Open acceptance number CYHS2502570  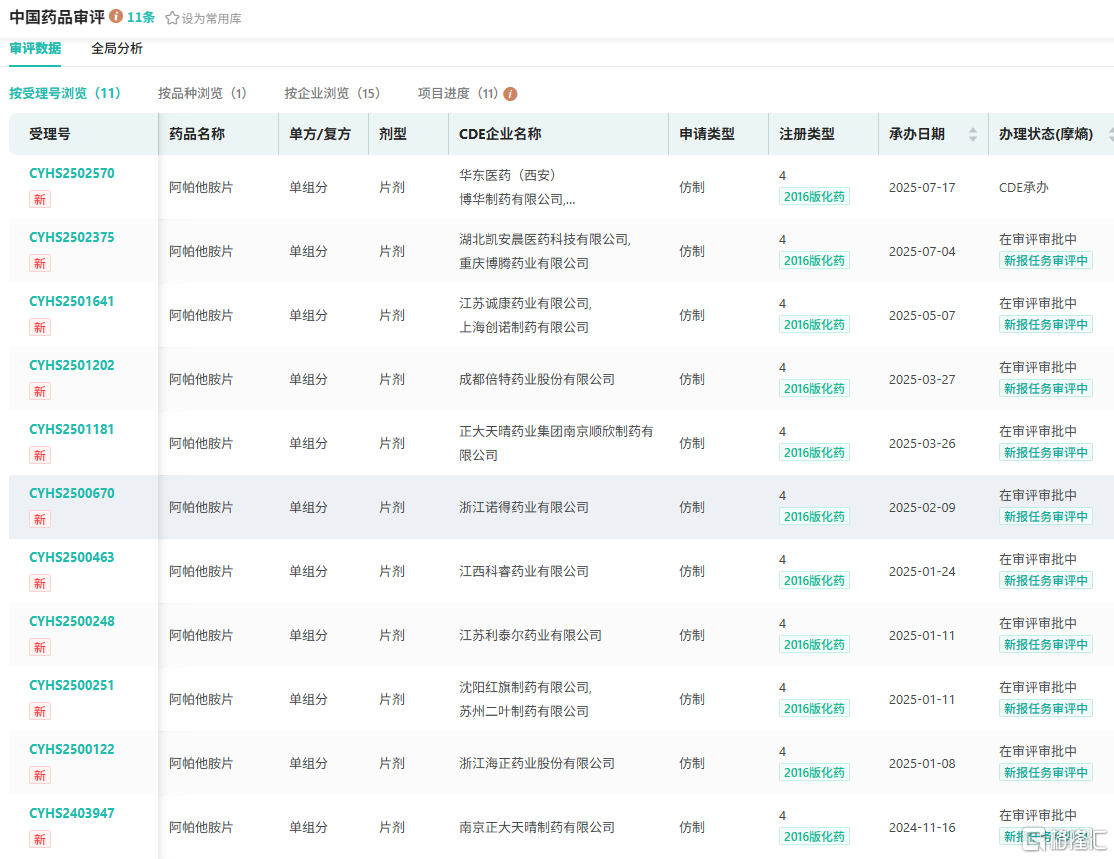coord(72,173)
